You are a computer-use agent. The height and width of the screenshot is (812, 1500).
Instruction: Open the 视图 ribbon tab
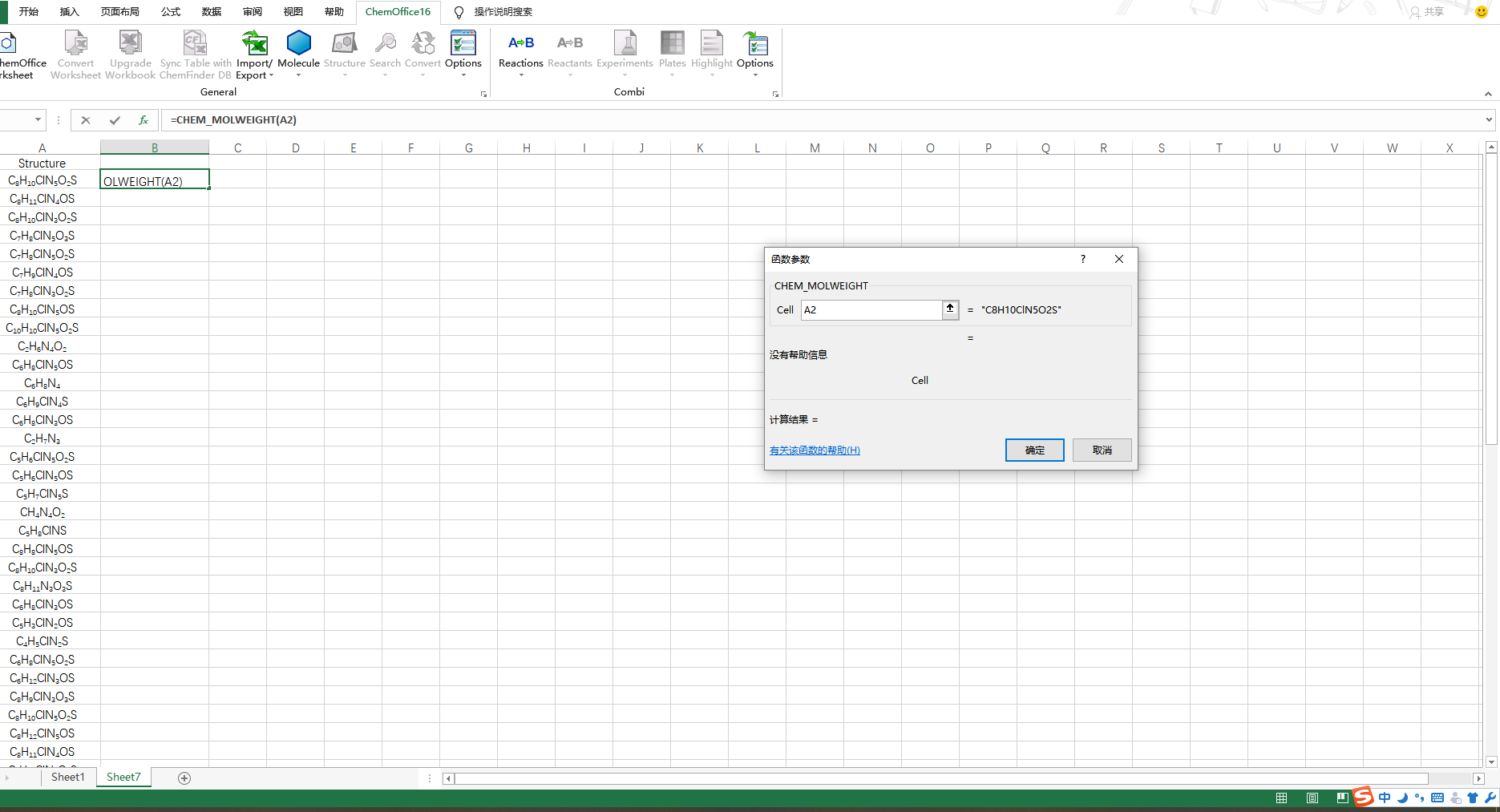pos(293,12)
